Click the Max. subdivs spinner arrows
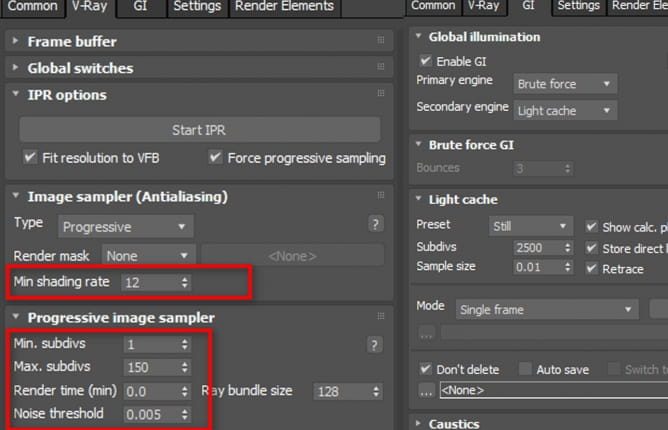668x430 pixels. coord(184,366)
